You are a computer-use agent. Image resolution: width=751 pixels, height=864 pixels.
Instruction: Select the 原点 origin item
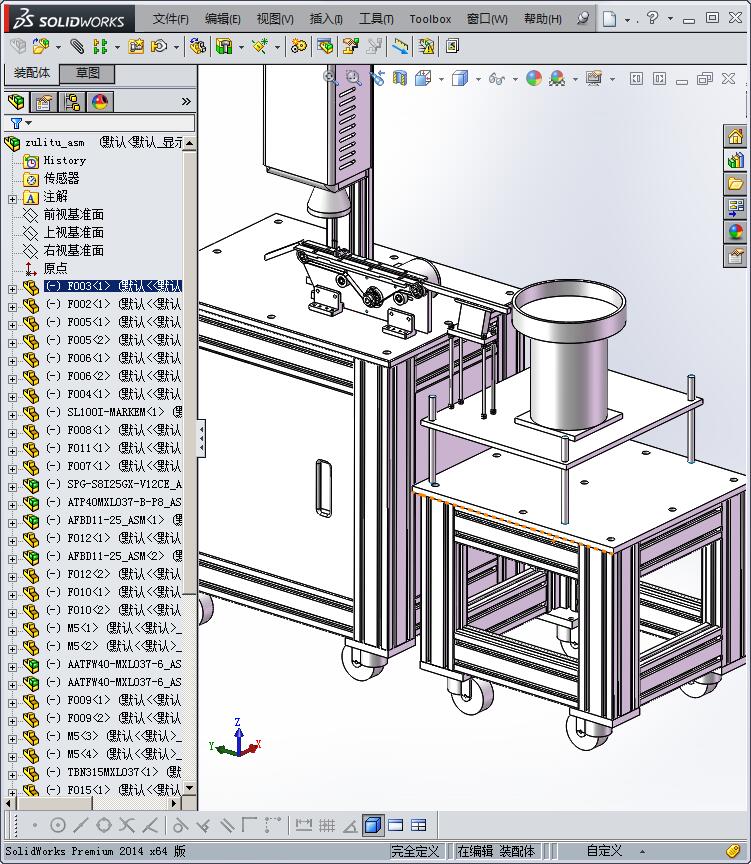55,268
